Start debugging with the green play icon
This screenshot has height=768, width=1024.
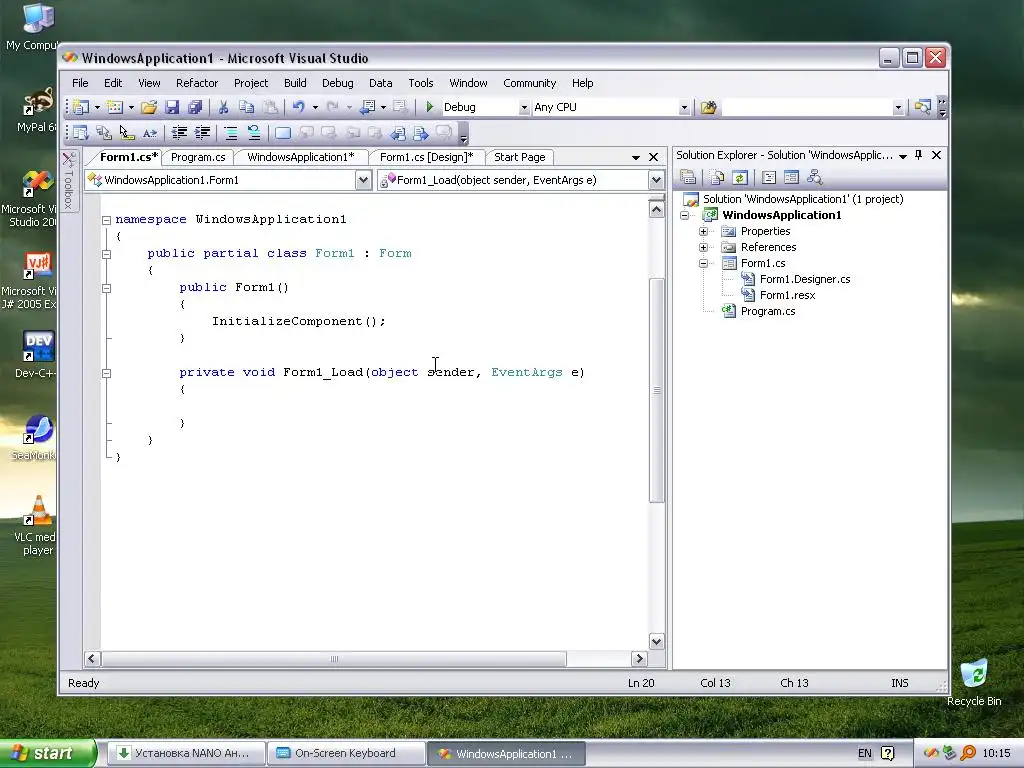[x=430, y=107]
